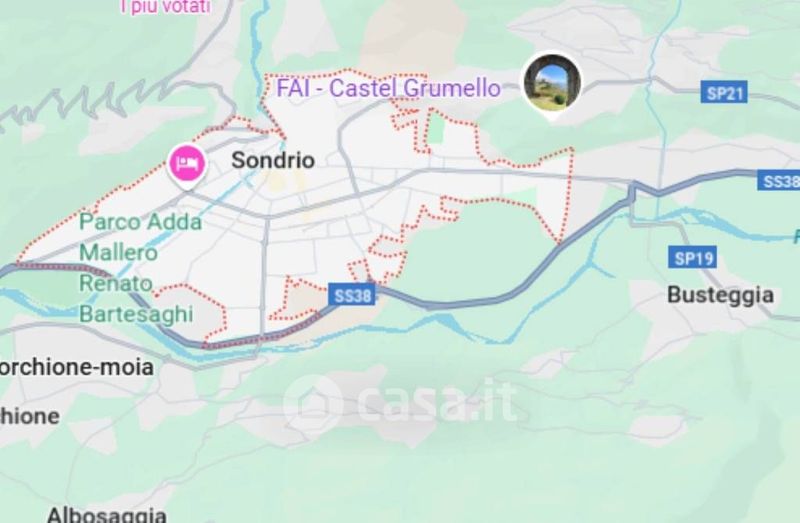Click the partial 'hione' label at left
This screenshot has height=523, width=800.
click(30, 416)
